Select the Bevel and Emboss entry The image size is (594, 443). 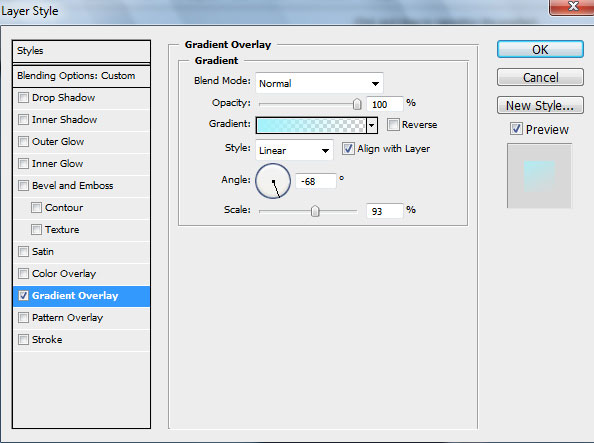(x=81, y=186)
